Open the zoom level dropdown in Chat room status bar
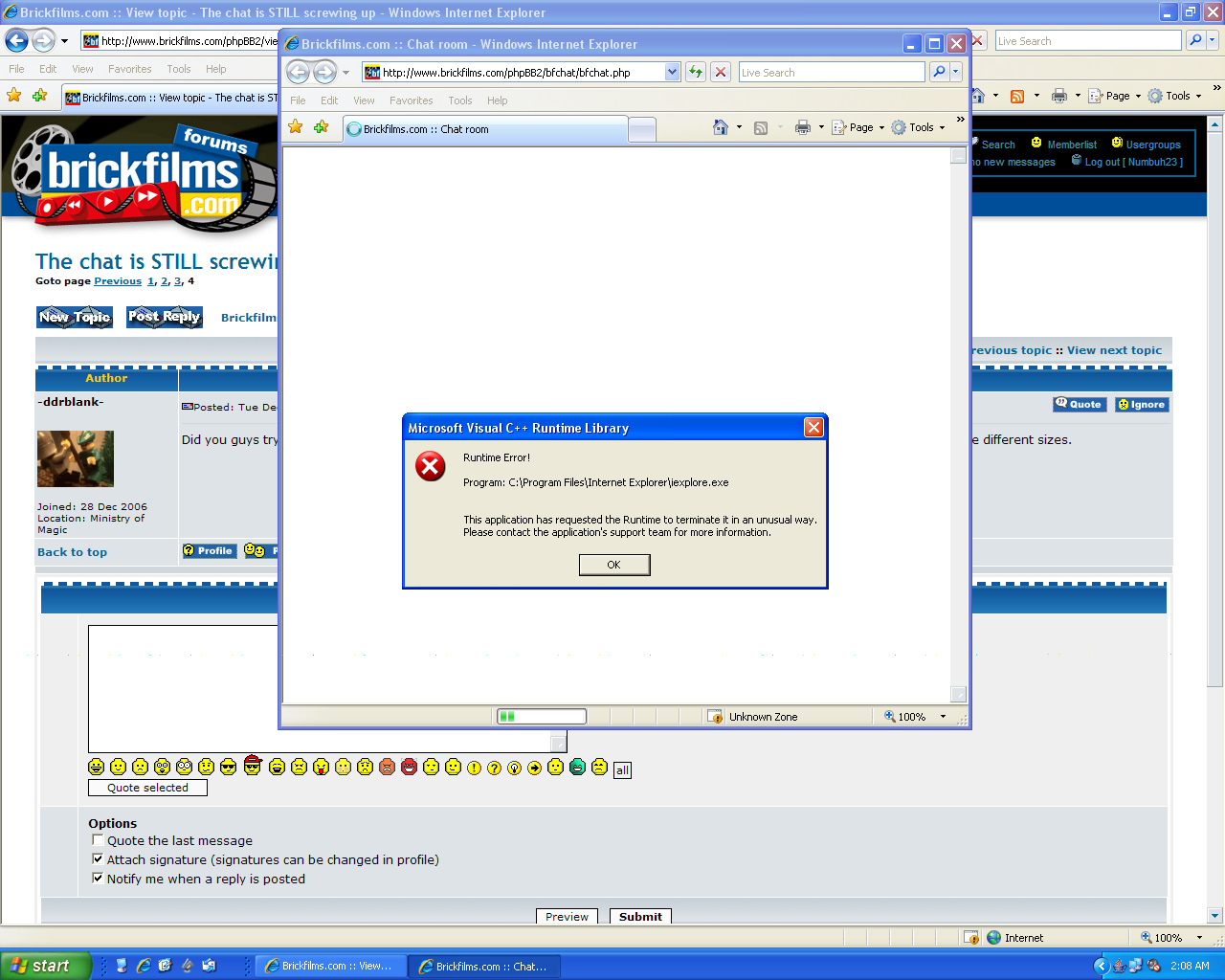 pos(943,716)
